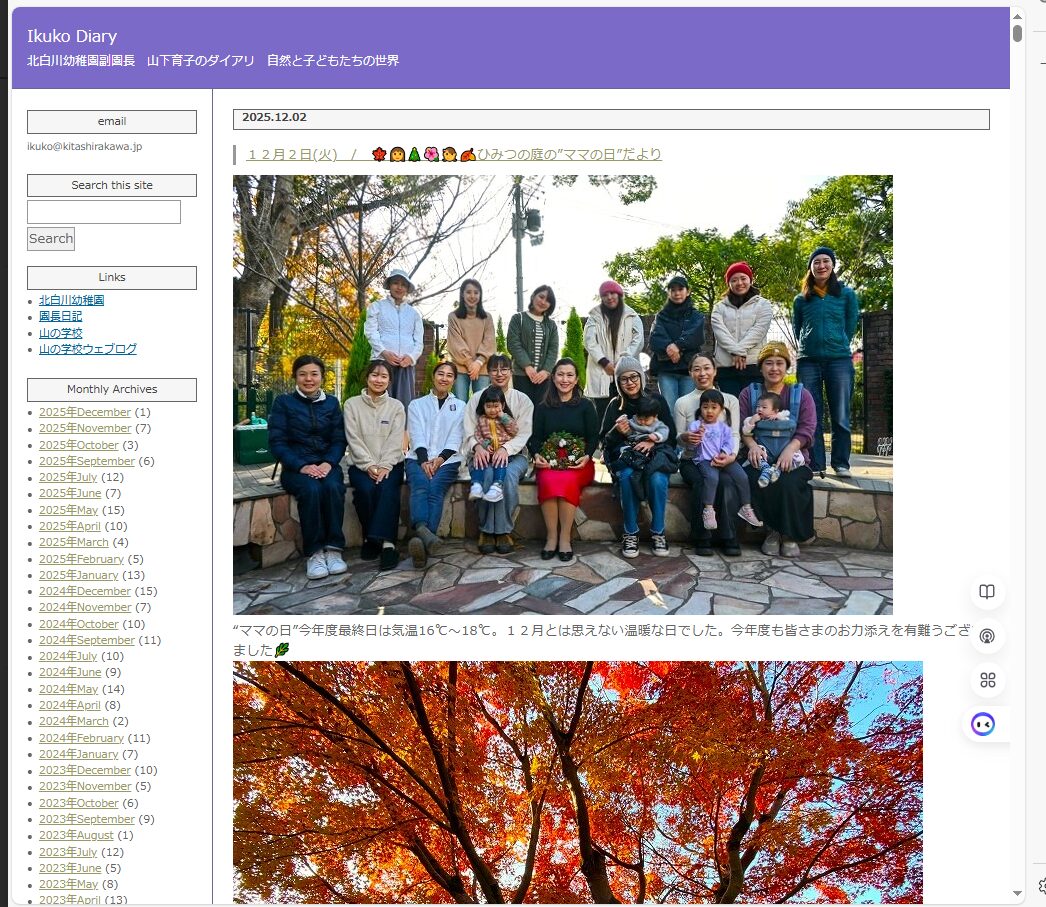Open the 山の学校ウェブログ link
The image size is (1046, 907).
point(88,349)
